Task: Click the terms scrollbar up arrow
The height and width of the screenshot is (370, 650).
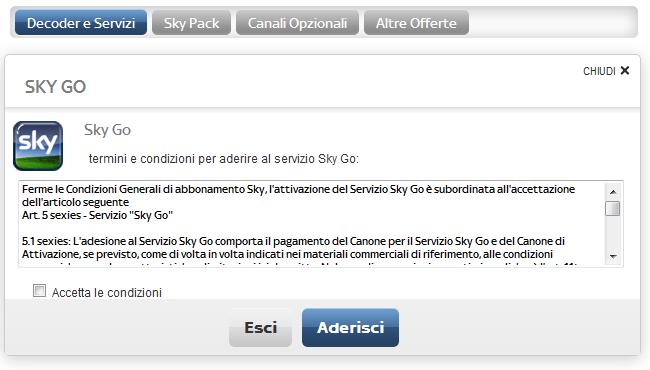Action: point(613,192)
